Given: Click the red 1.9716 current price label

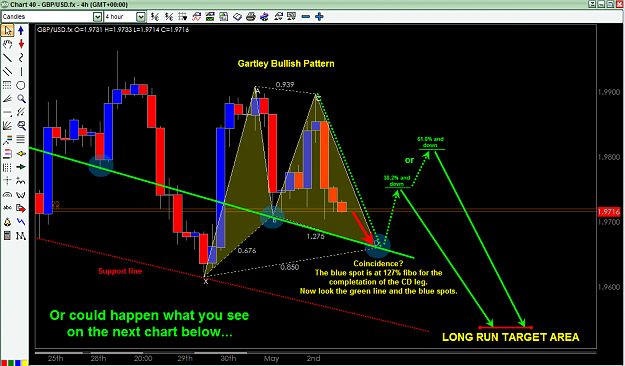Looking at the screenshot, I should point(609,212).
